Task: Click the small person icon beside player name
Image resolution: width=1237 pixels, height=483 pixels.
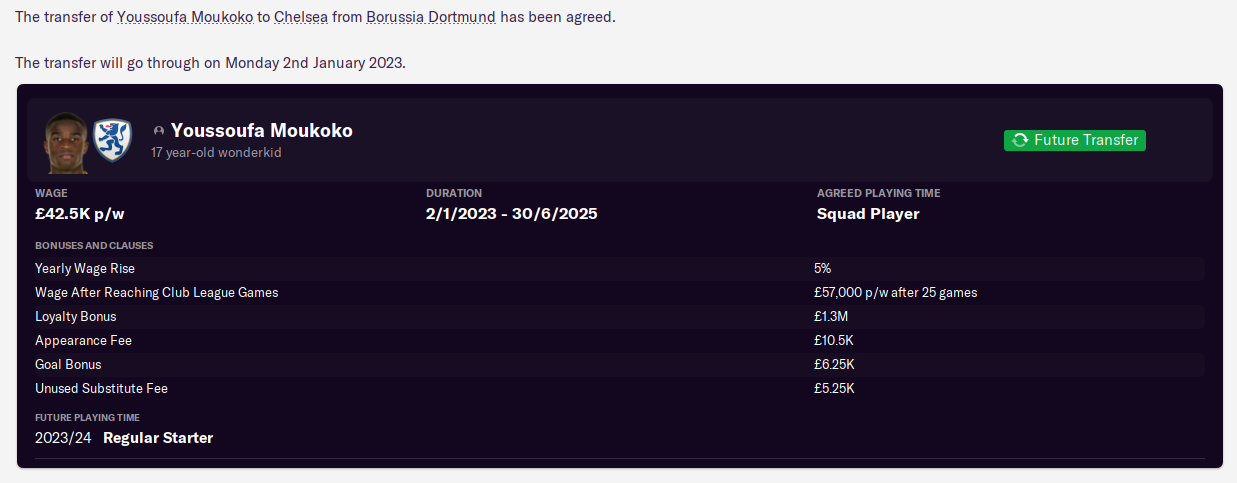Action: 158,131
